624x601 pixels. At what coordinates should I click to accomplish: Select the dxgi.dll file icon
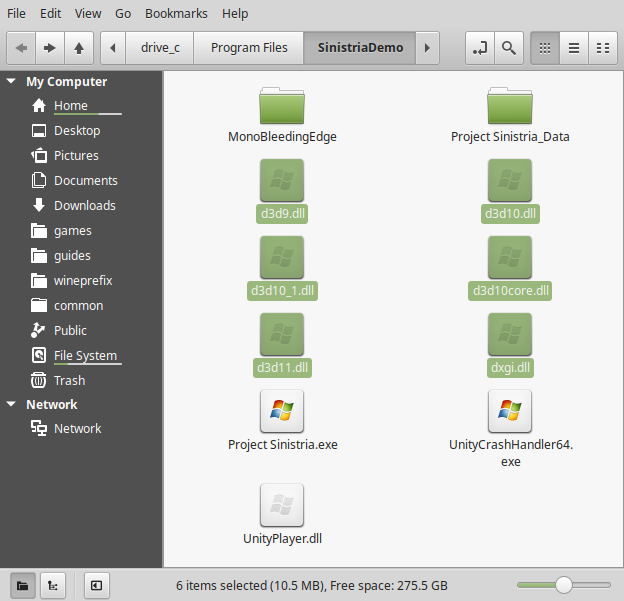pyautogui.click(x=510, y=334)
